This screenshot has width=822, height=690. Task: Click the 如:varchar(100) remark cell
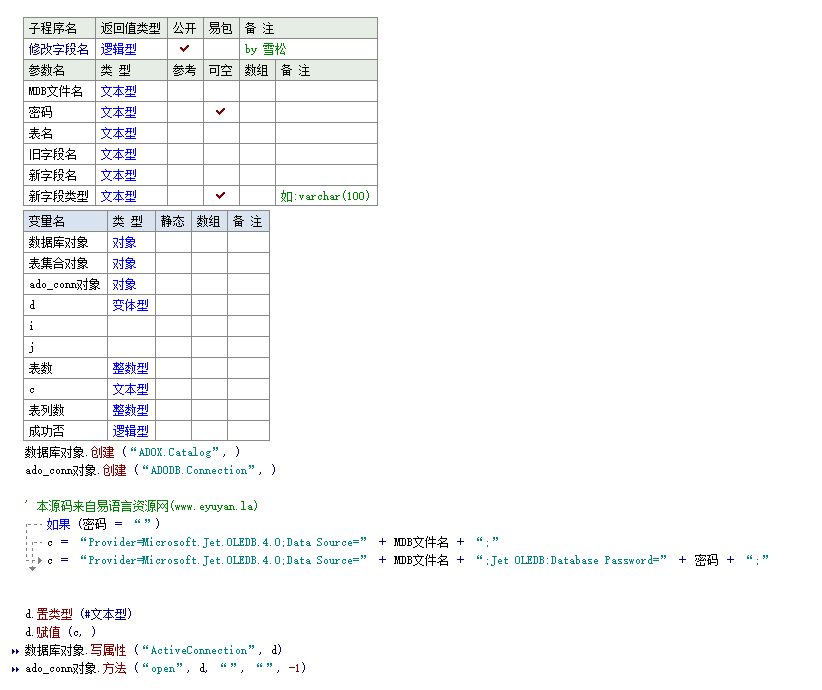tap(326, 196)
